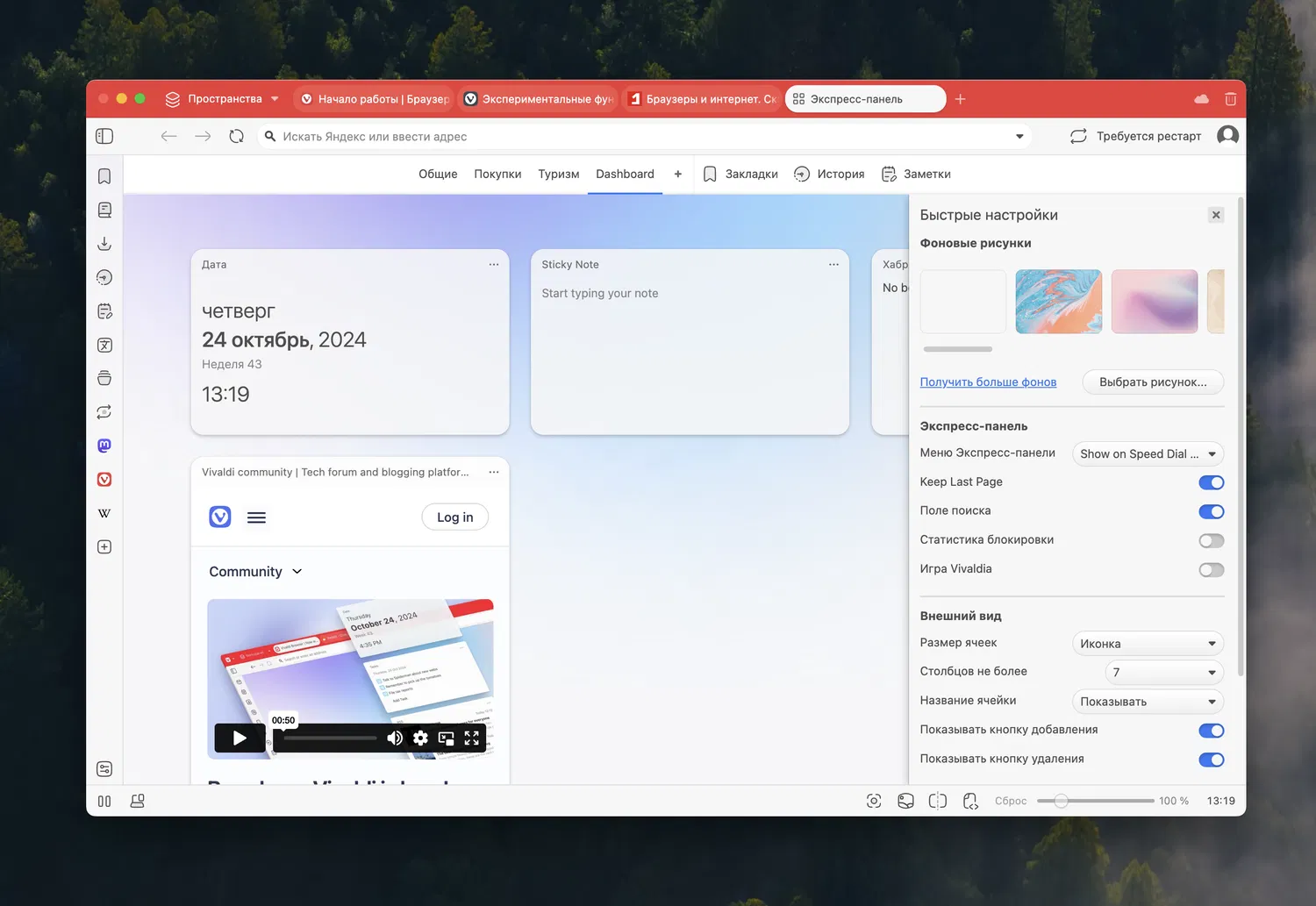Open the History panel icon in sidebar
The image size is (1316, 906).
(104, 277)
